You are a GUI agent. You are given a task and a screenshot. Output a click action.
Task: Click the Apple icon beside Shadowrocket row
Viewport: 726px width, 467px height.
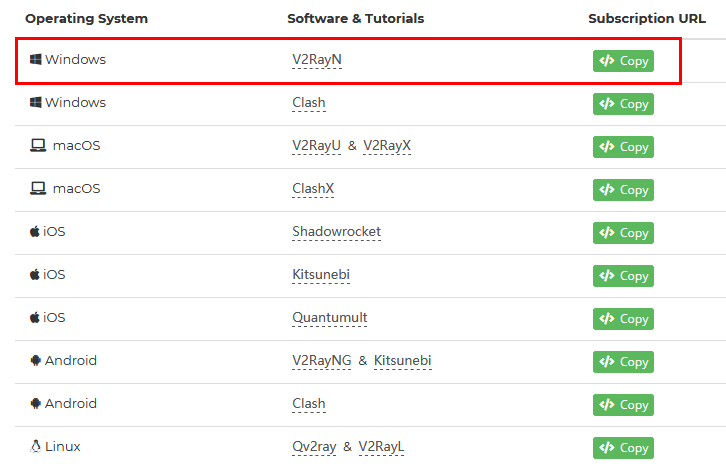point(35,232)
